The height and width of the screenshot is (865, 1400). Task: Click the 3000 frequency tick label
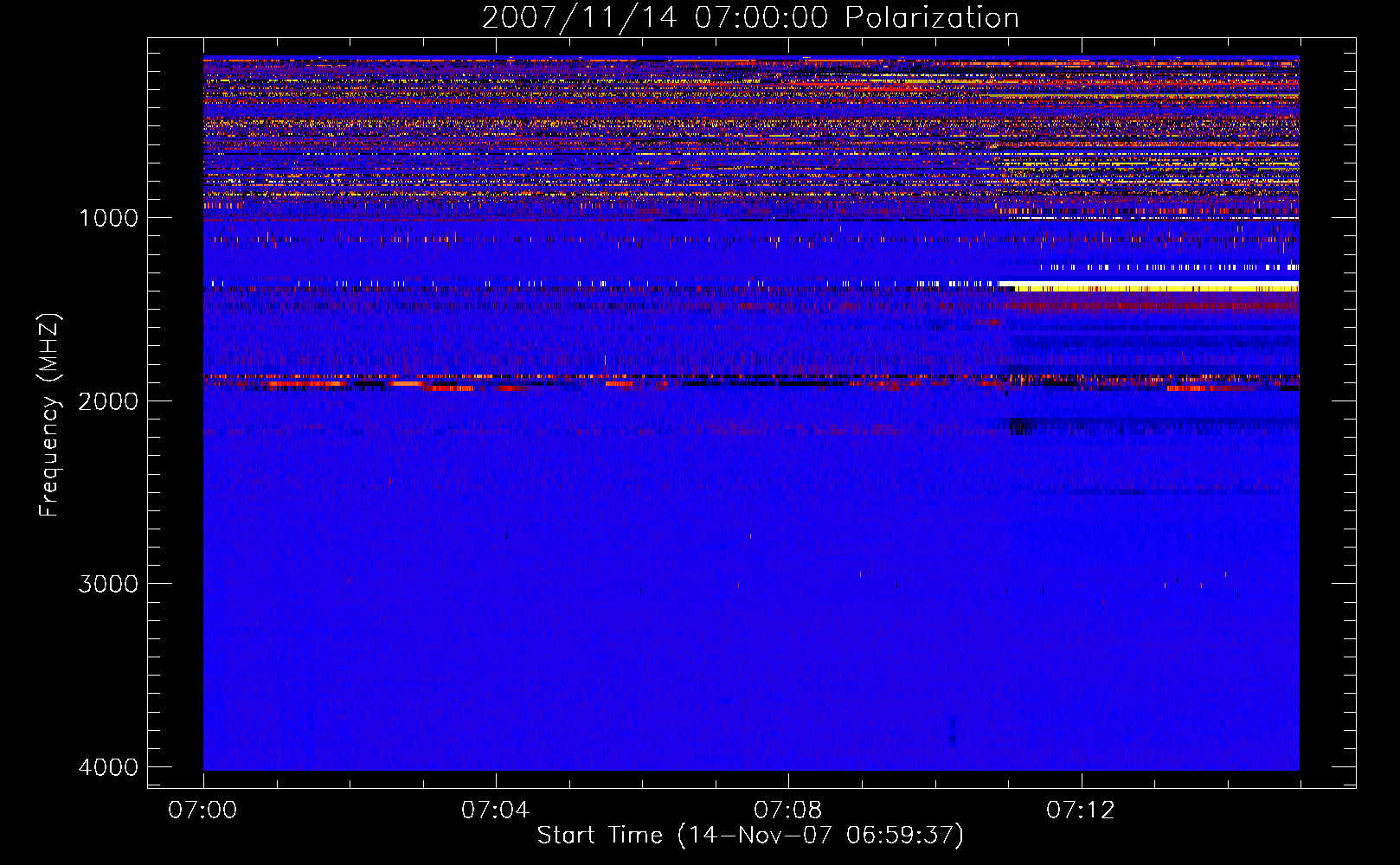109,584
